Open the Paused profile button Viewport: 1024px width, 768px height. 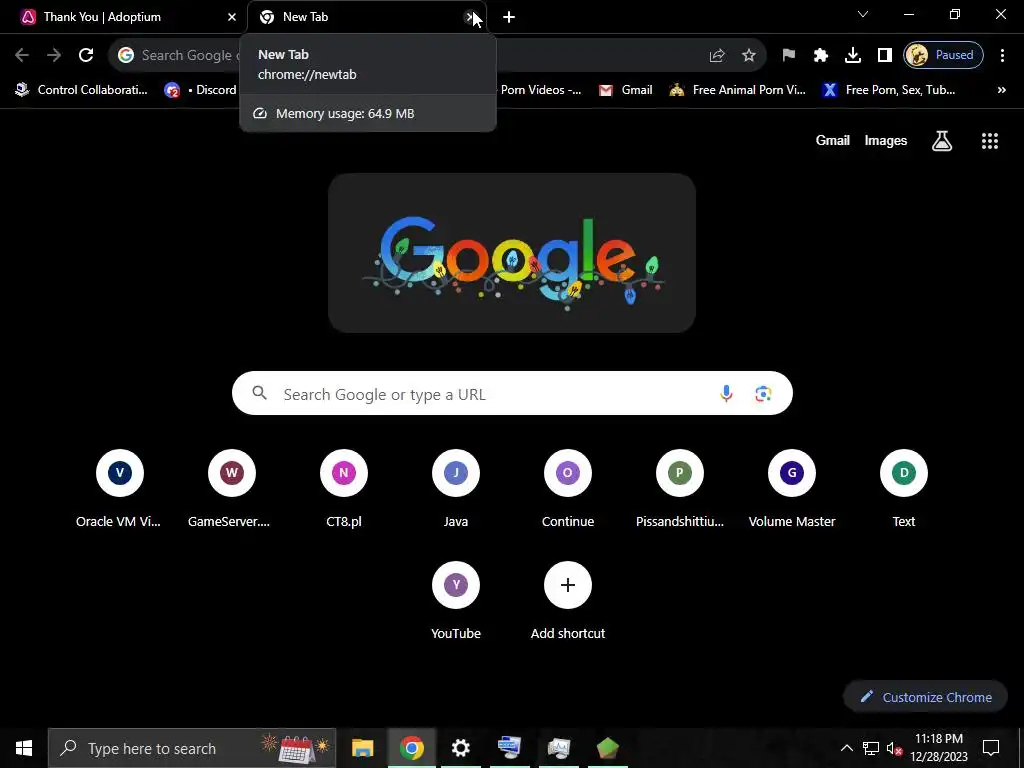click(x=944, y=55)
